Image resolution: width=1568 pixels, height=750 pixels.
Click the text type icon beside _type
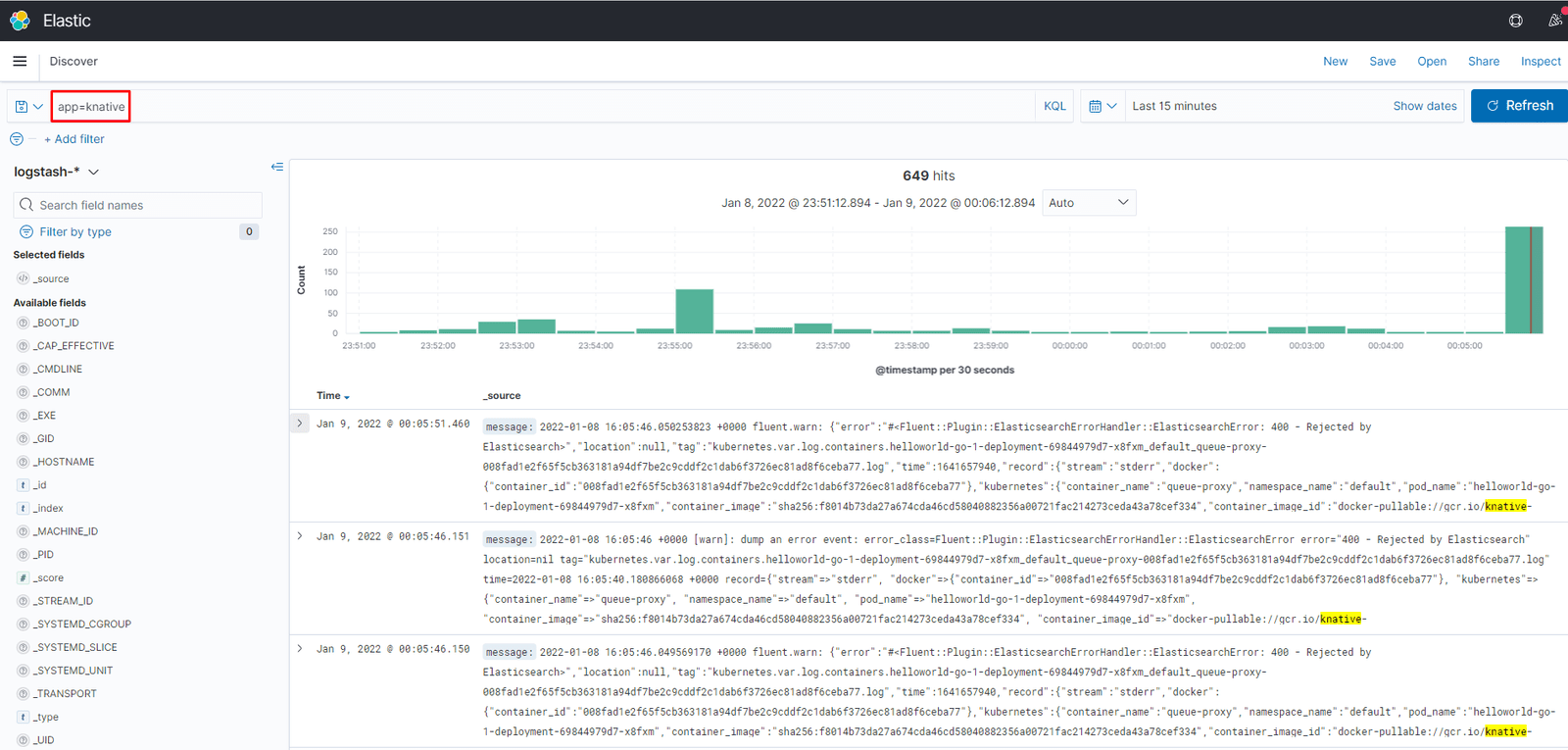23,717
